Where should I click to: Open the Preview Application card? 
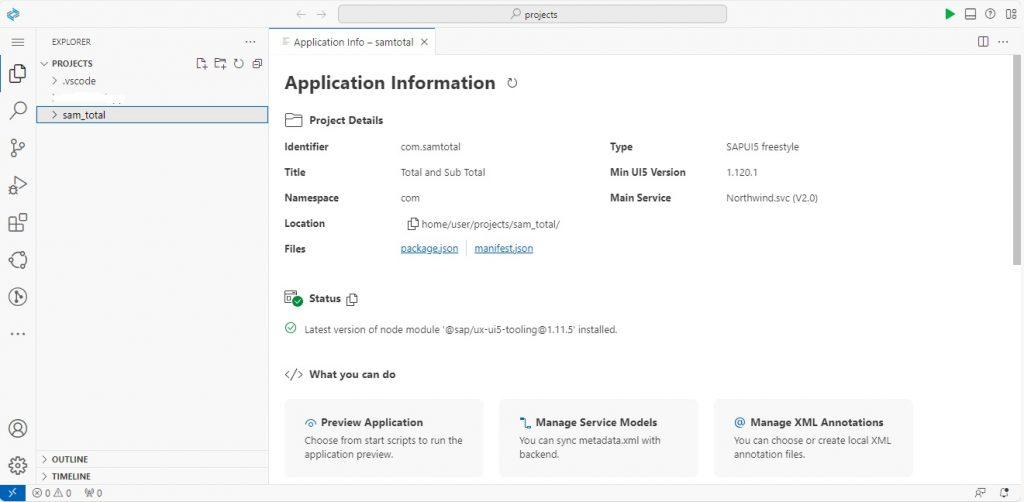click(x=384, y=438)
